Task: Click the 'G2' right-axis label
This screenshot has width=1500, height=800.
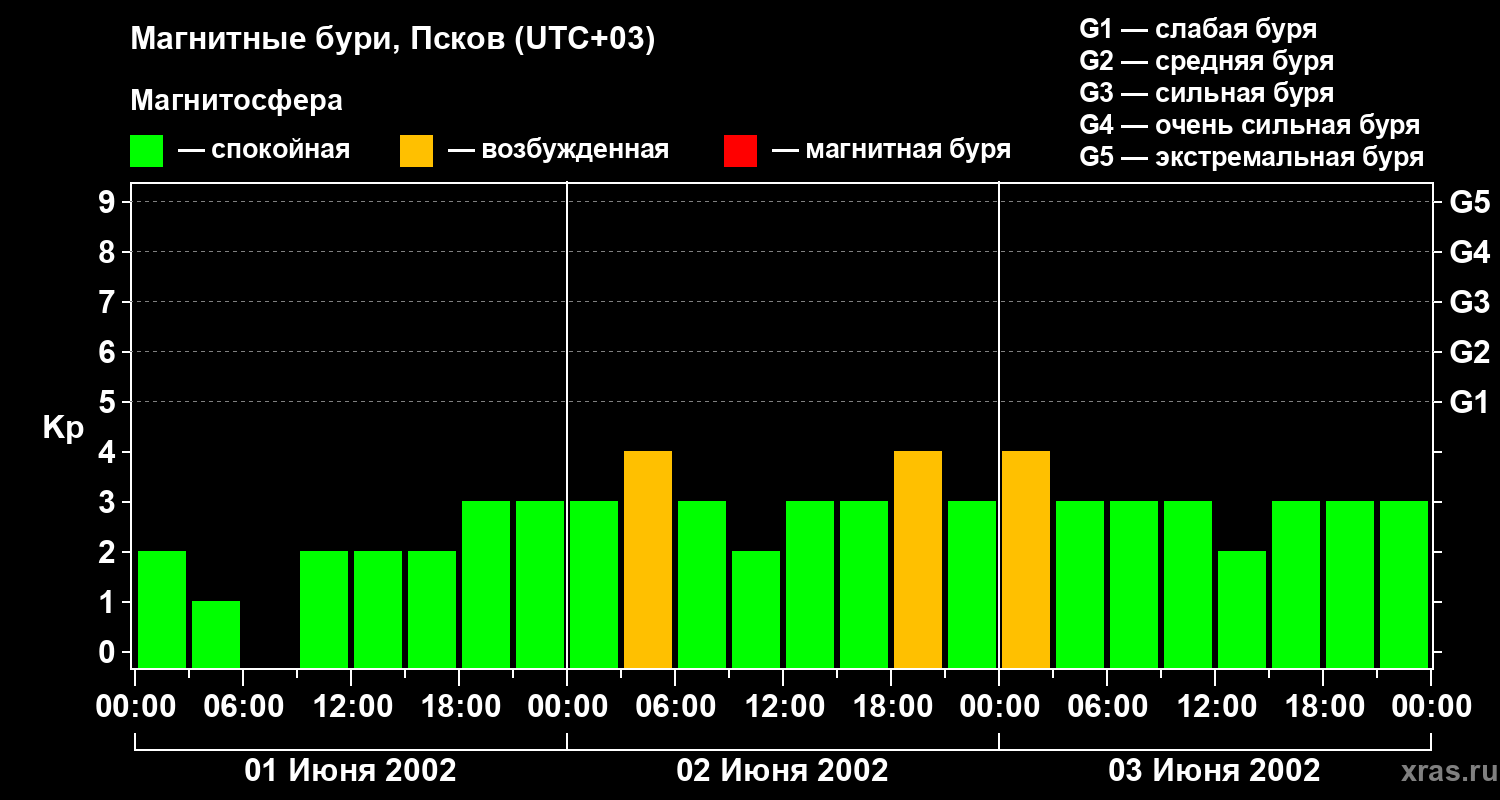Action: coord(1469,352)
